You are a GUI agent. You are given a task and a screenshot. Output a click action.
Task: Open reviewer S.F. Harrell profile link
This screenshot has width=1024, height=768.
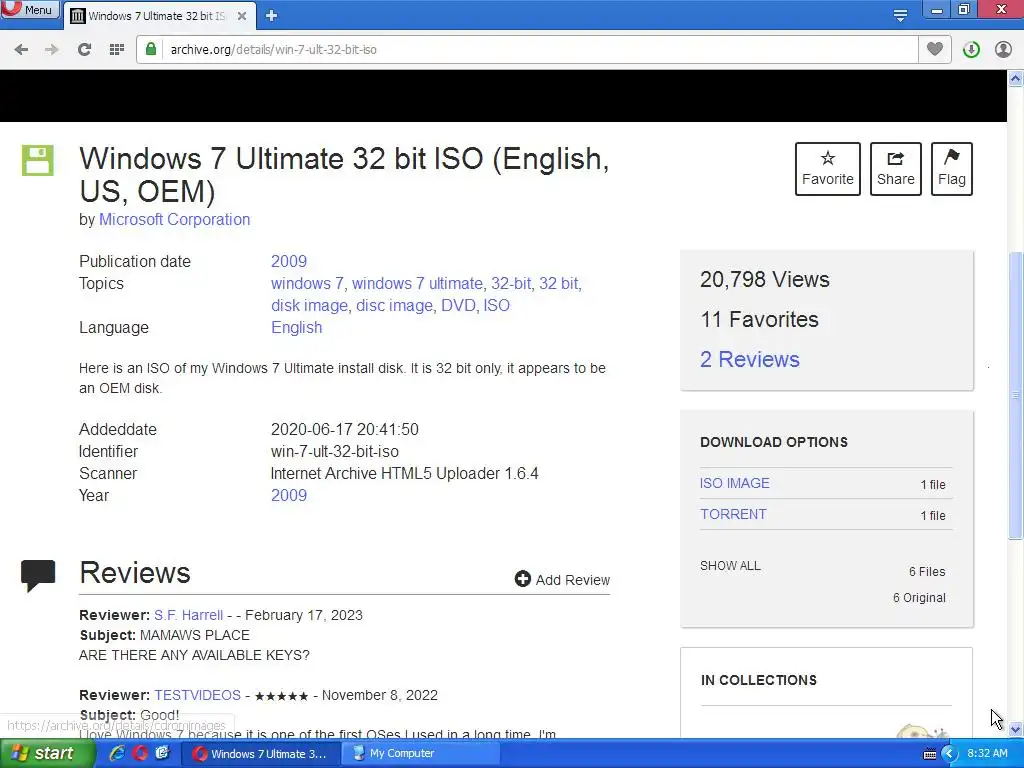pos(188,615)
